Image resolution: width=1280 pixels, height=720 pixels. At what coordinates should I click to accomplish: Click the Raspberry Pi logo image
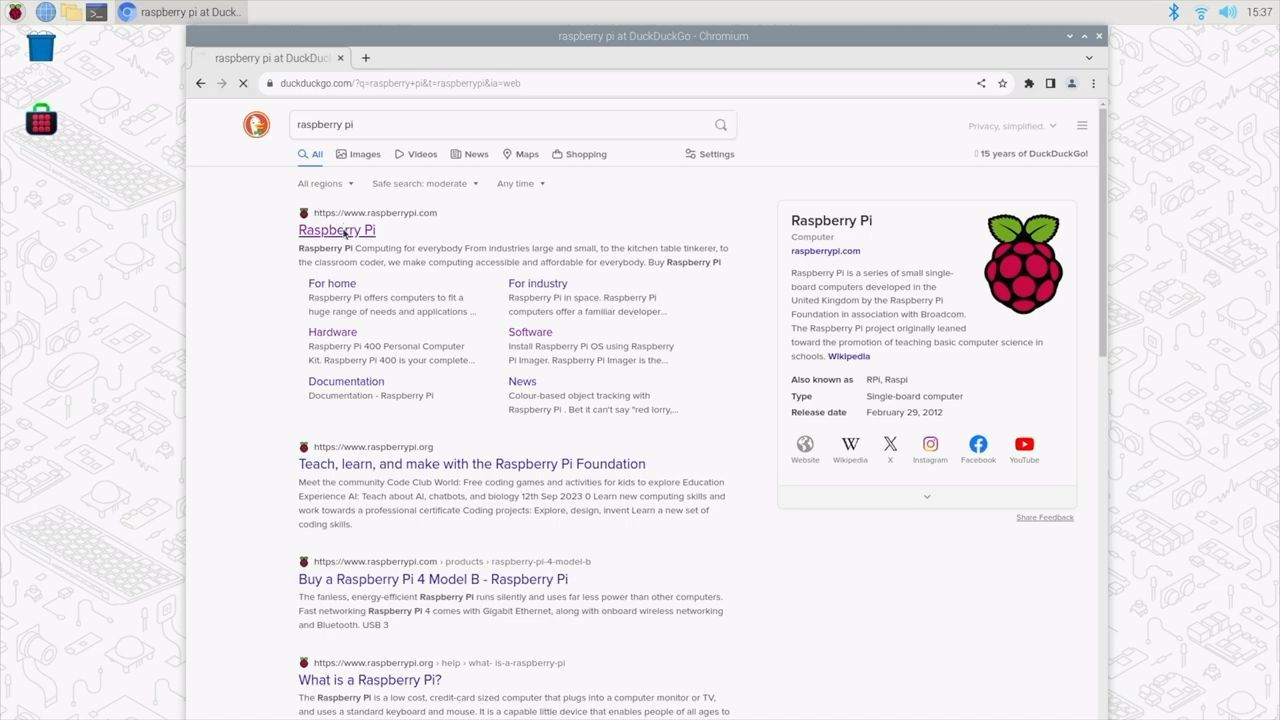(1023, 263)
